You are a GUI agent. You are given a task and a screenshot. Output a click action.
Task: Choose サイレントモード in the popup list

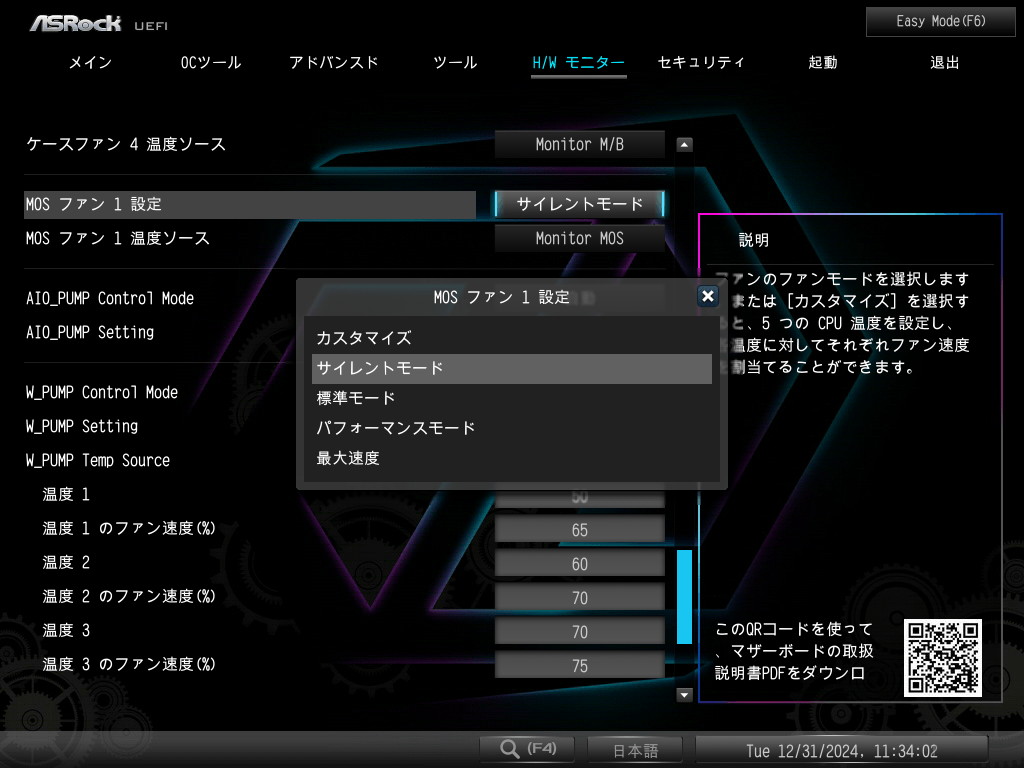pyautogui.click(x=511, y=368)
